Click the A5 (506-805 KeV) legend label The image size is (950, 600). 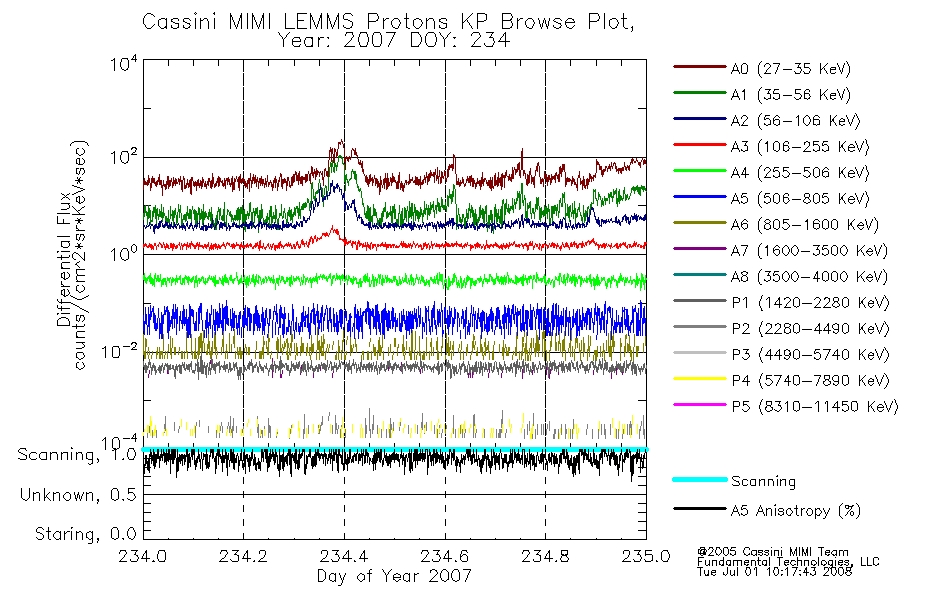[800, 199]
